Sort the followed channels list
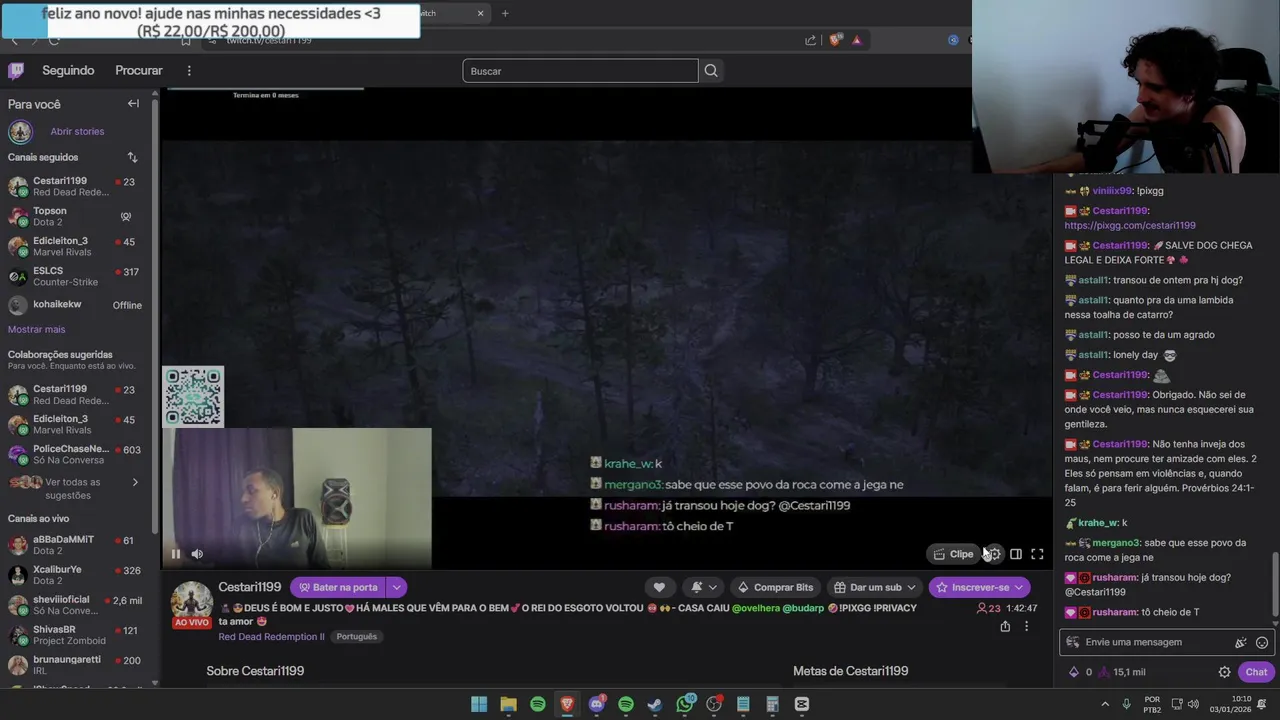Image resolution: width=1280 pixels, height=720 pixels. 132,157
